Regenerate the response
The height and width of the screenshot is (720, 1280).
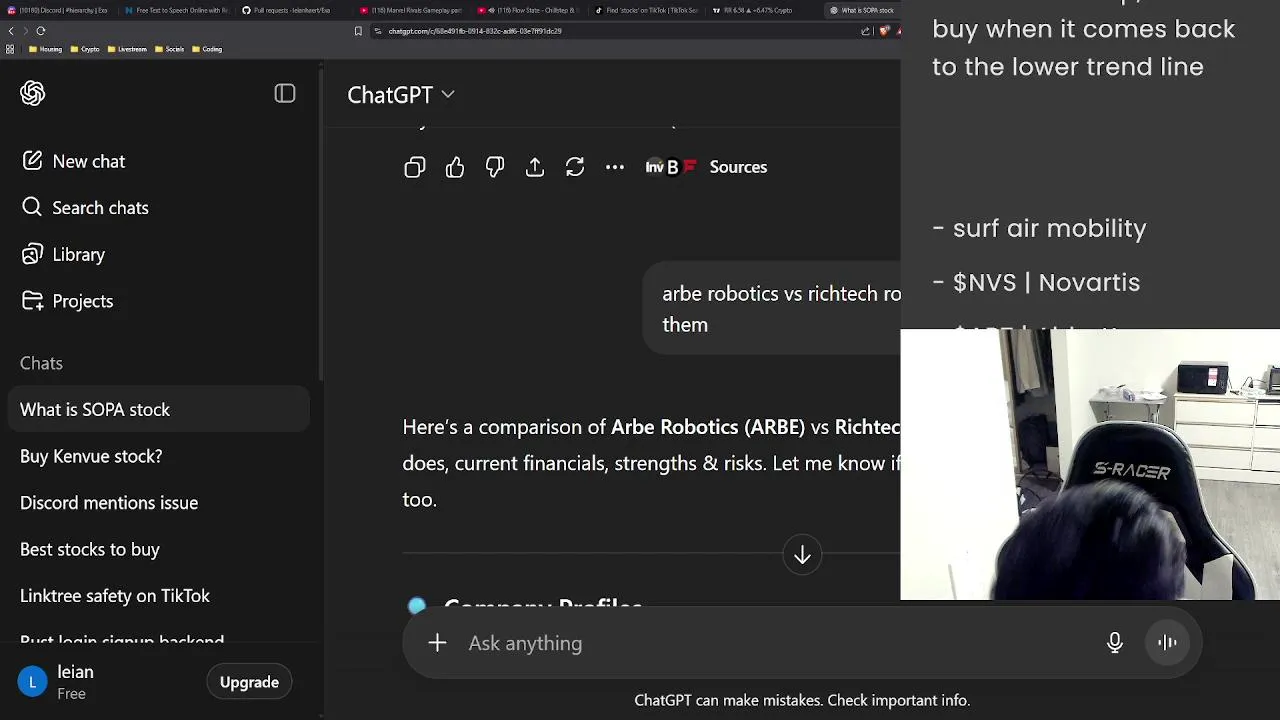[x=575, y=167]
